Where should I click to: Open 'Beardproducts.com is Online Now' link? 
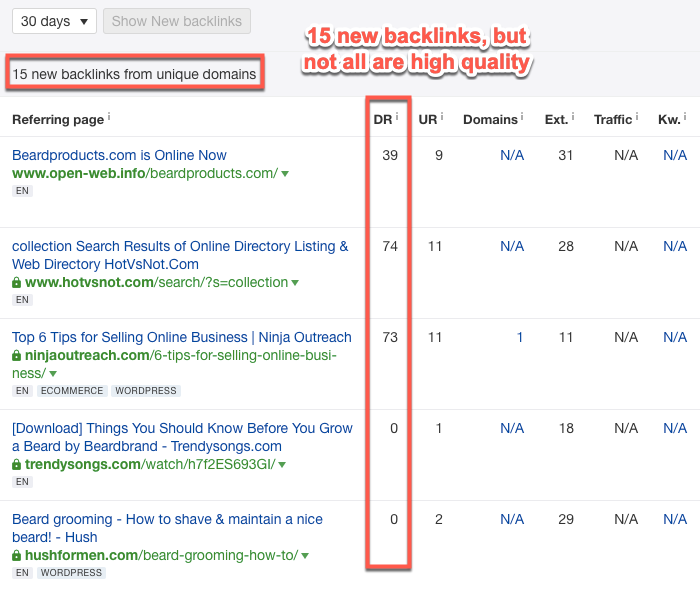(x=119, y=155)
